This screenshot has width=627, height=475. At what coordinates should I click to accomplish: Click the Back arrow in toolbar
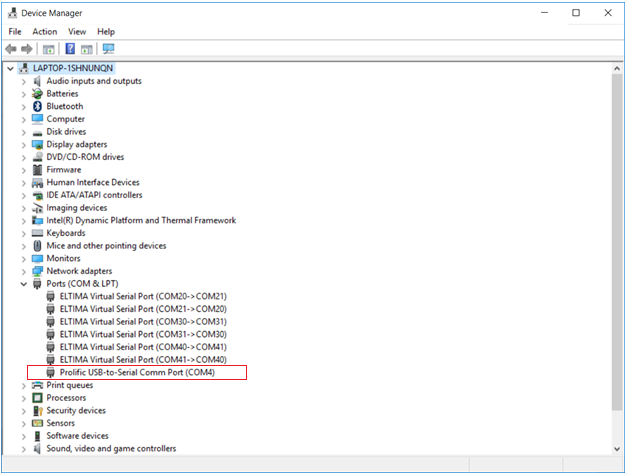11,49
